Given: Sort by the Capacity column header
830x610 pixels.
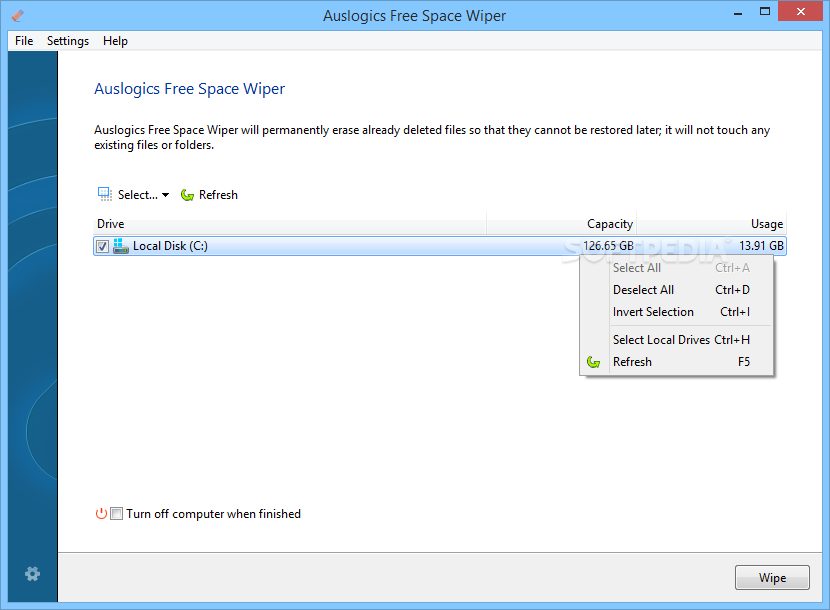Looking at the screenshot, I should point(561,223).
